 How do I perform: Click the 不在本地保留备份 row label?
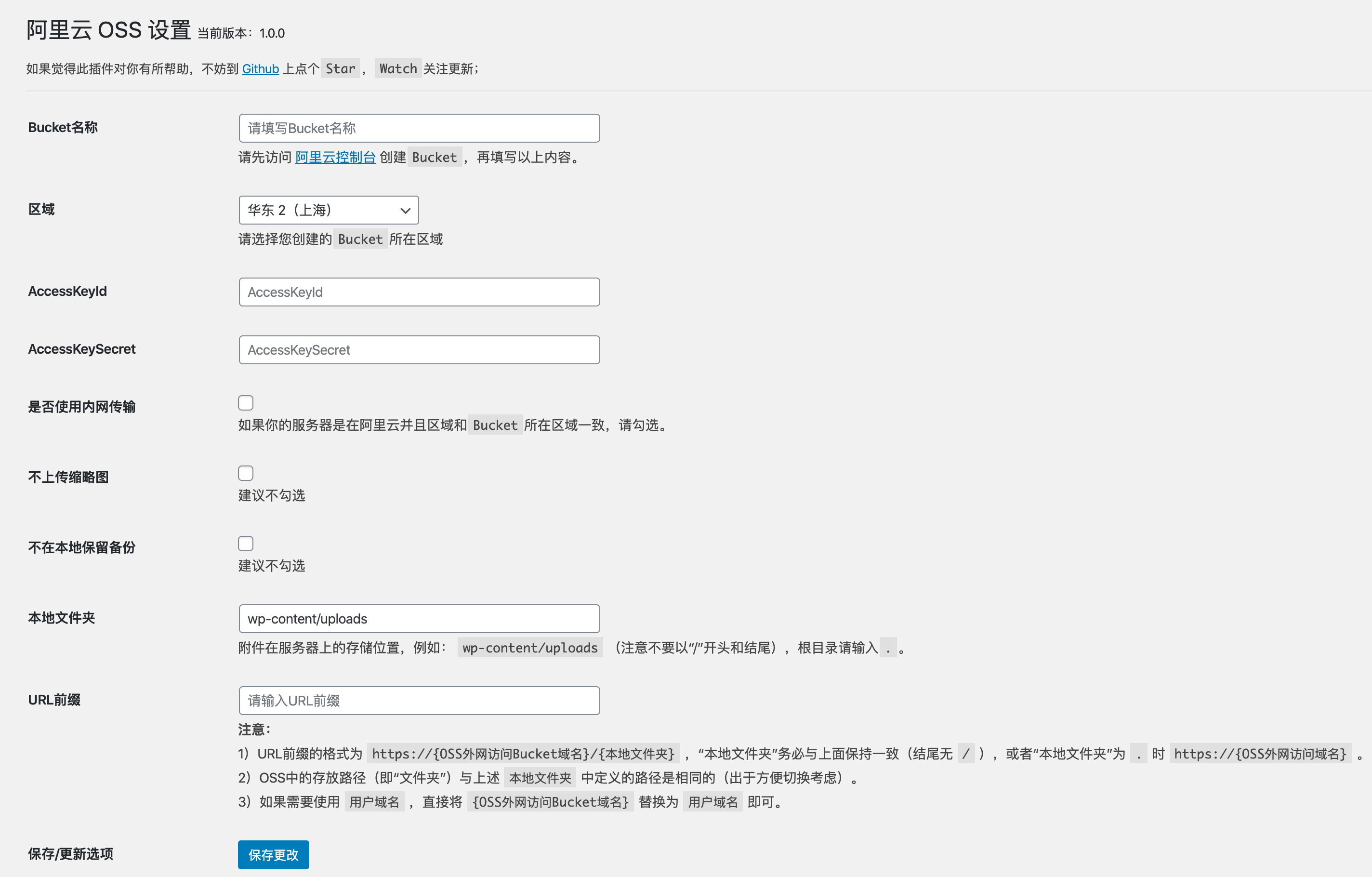click(81, 547)
